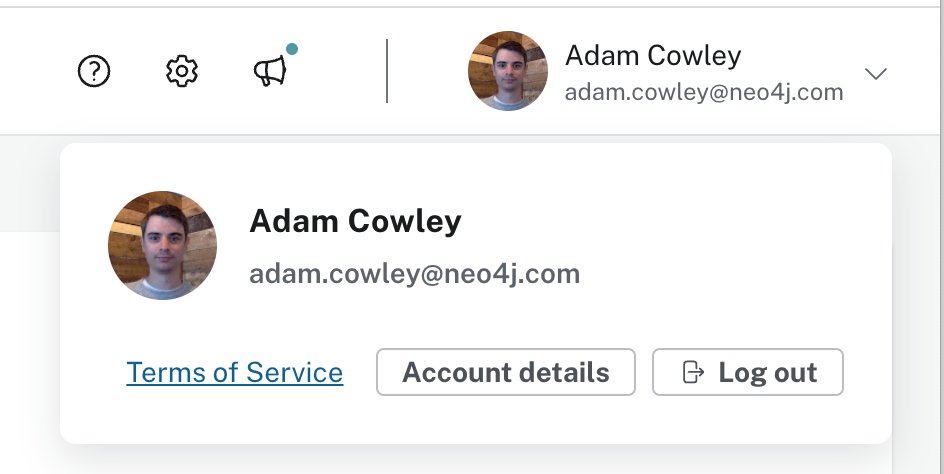Click the teal notification dot on megaphone
Viewport: 944px width, 474px height.
coord(292,49)
